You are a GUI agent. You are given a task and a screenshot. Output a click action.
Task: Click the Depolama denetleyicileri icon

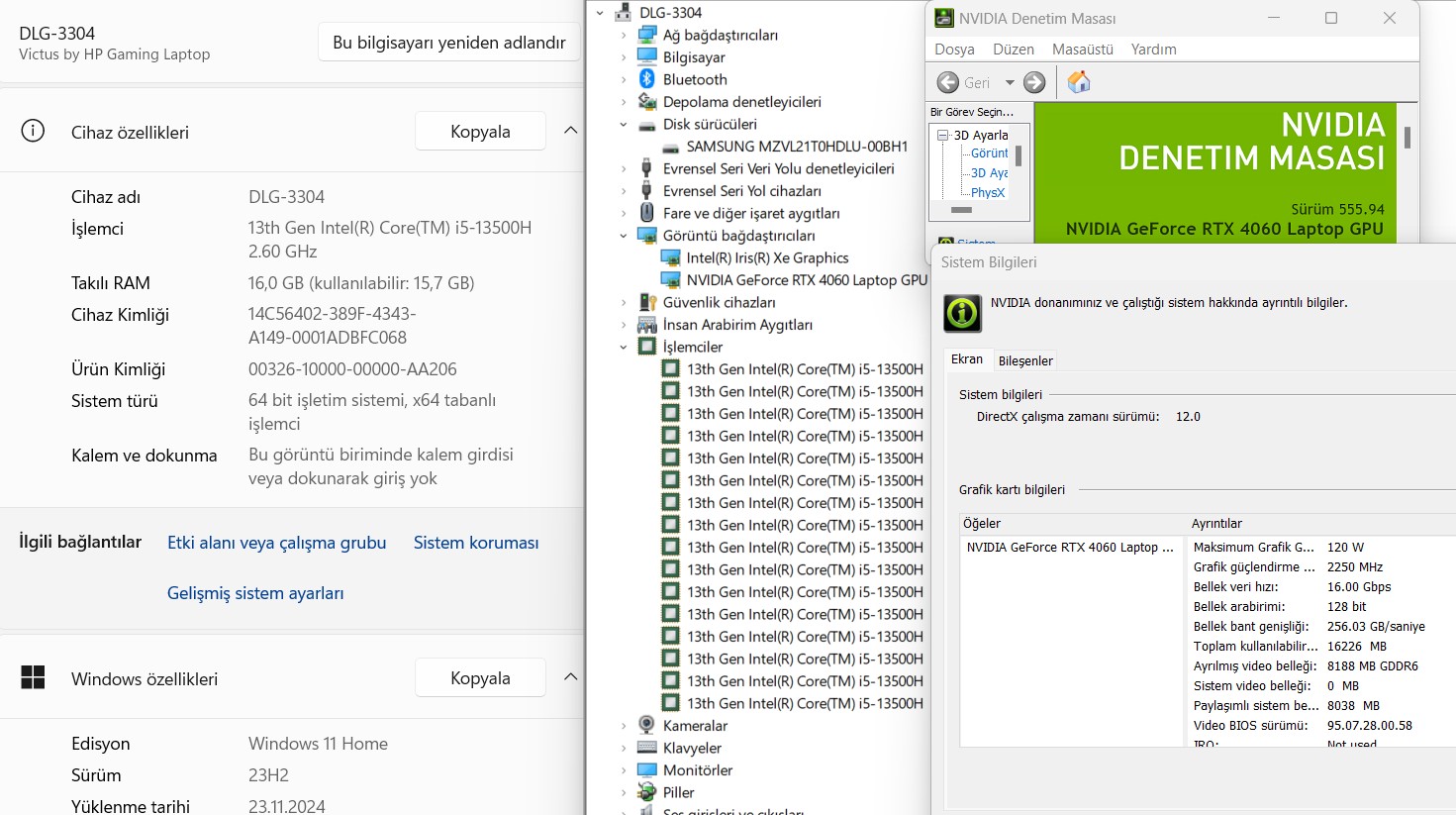pyautogui.click(x=647, y=101)
